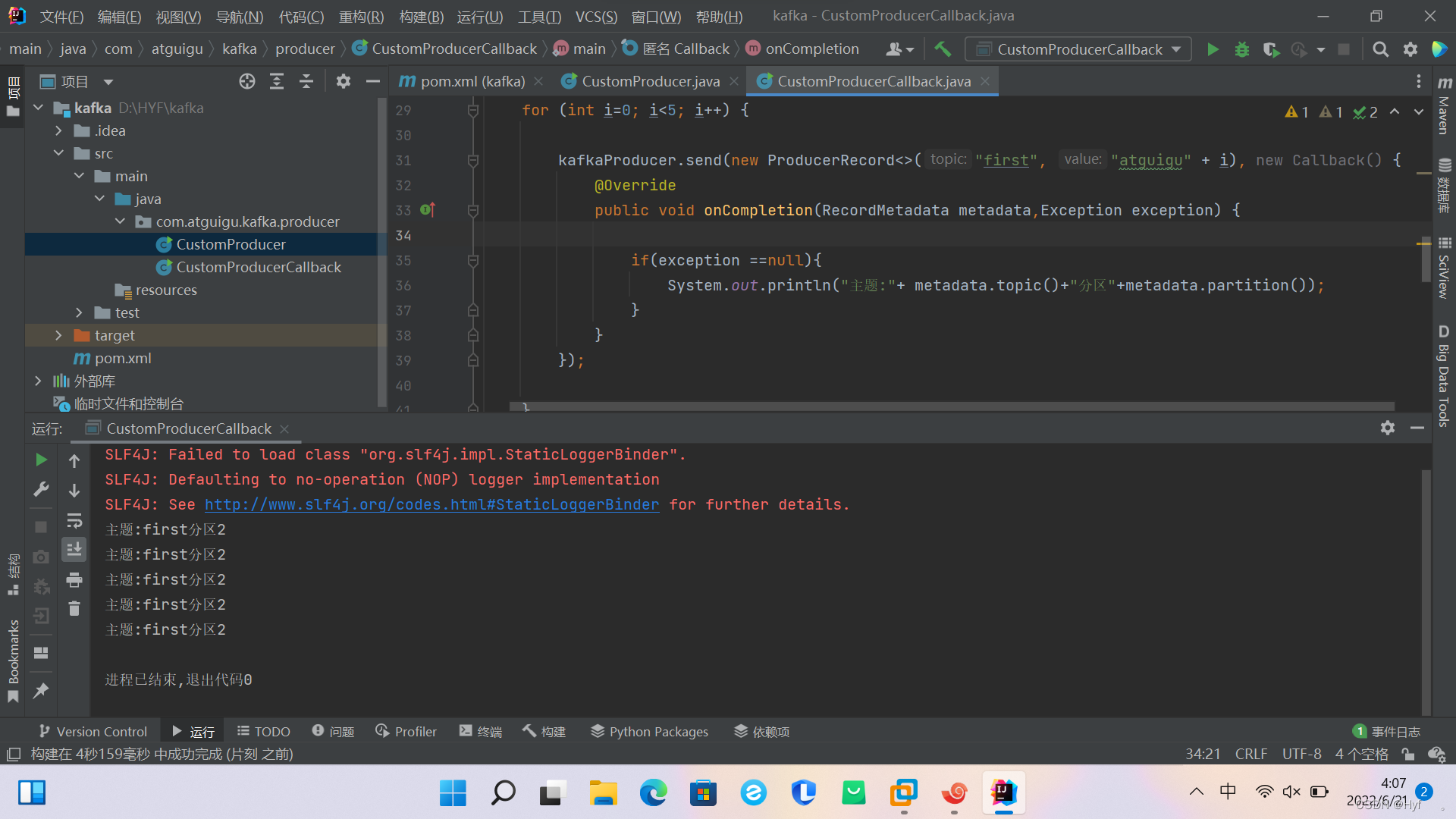This screenshot has height=819, width=1456.
Task: Toggle Bookmarks tool window
Action: pyautogui.click(x=13, y=661)
